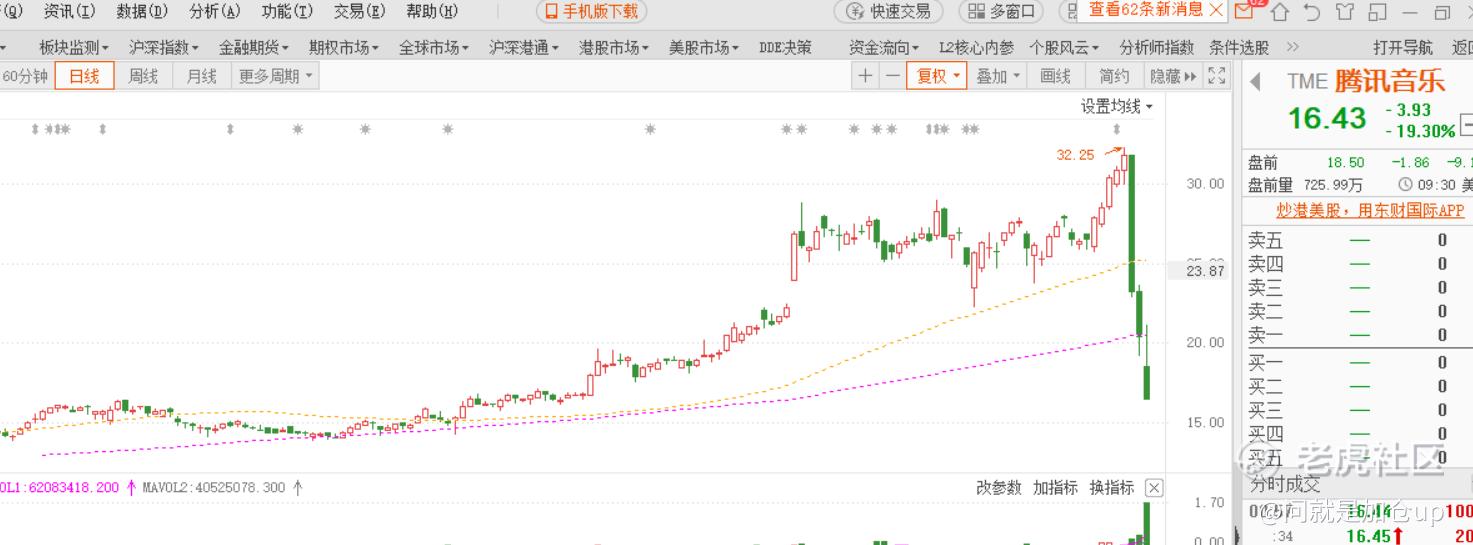
Task: Expand 板块监测 dropdown
Action: pyautogui.click(x=74, y=47)
